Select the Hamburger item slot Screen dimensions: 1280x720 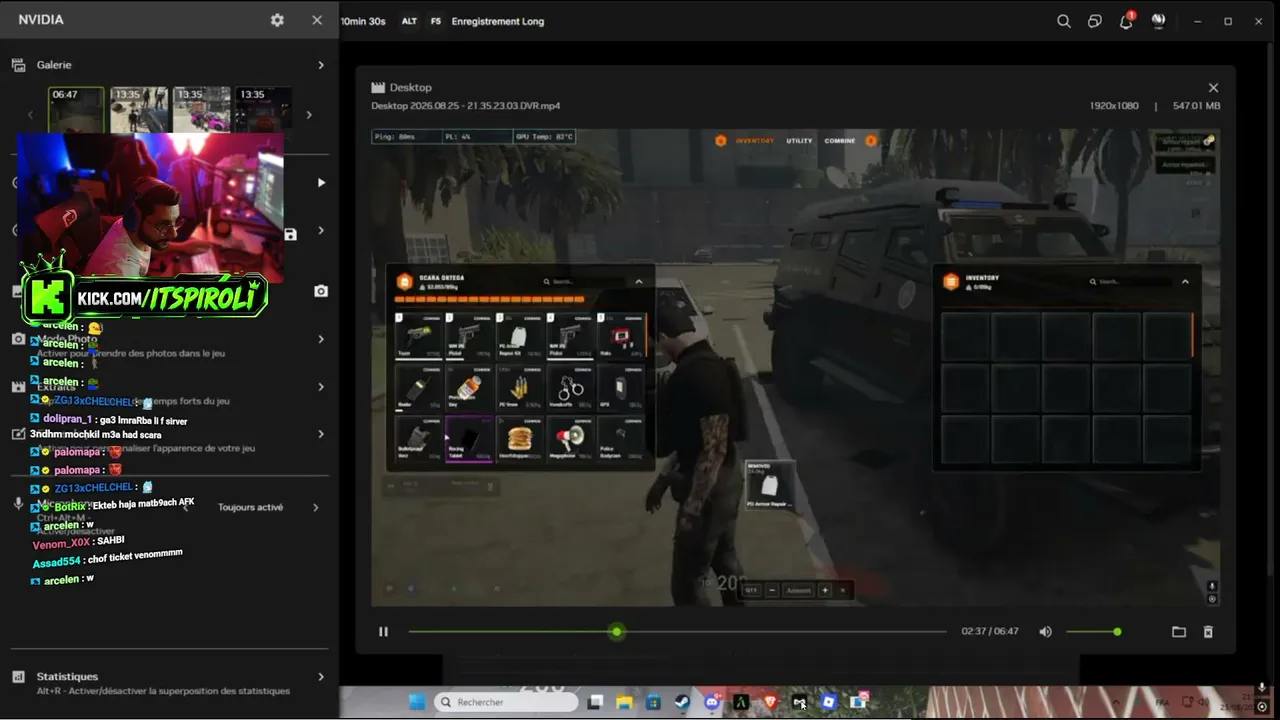[x=520, y=439]
